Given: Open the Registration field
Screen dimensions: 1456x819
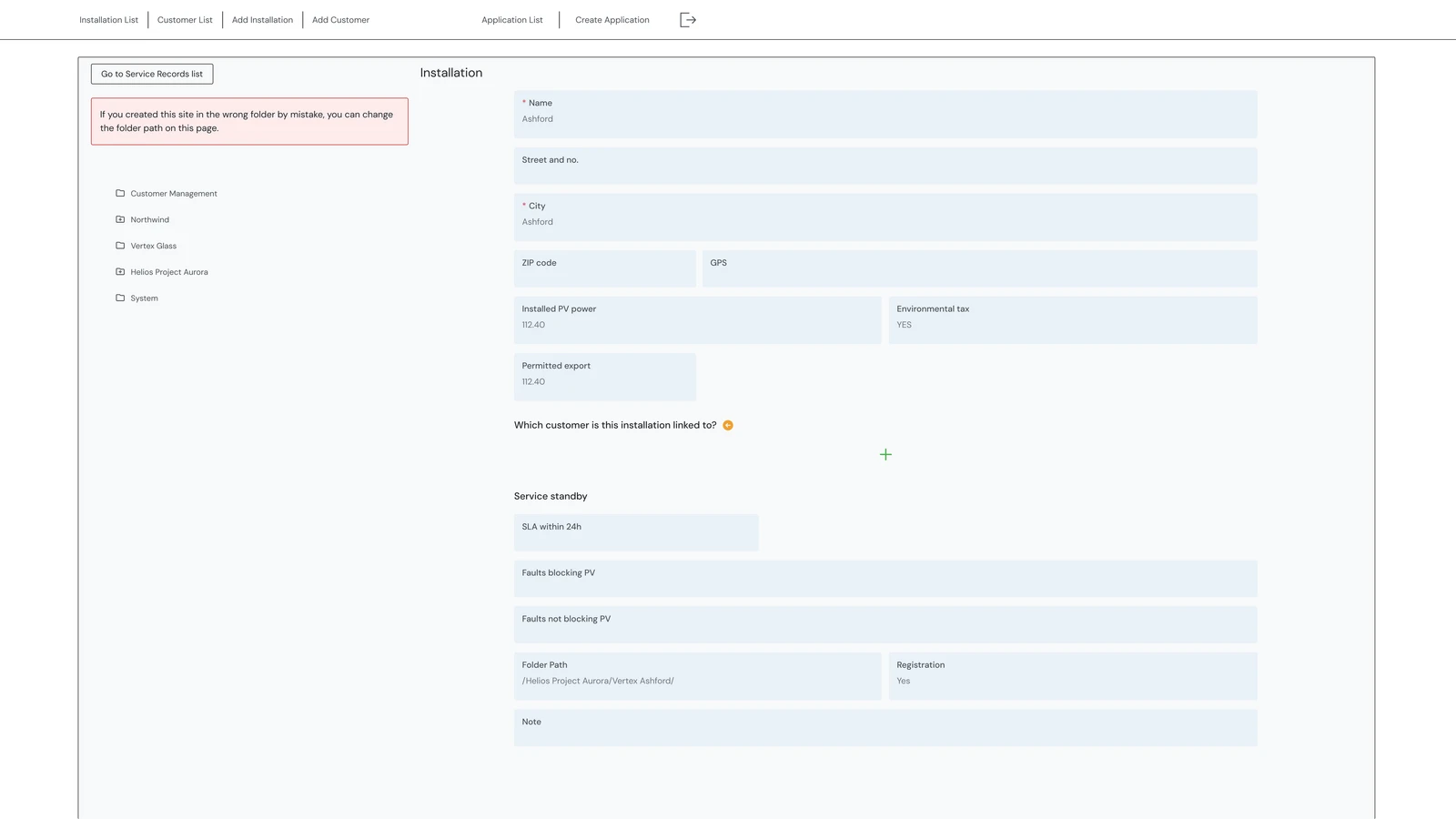Looking at the screenshot, I should [x=1073, y=676].
